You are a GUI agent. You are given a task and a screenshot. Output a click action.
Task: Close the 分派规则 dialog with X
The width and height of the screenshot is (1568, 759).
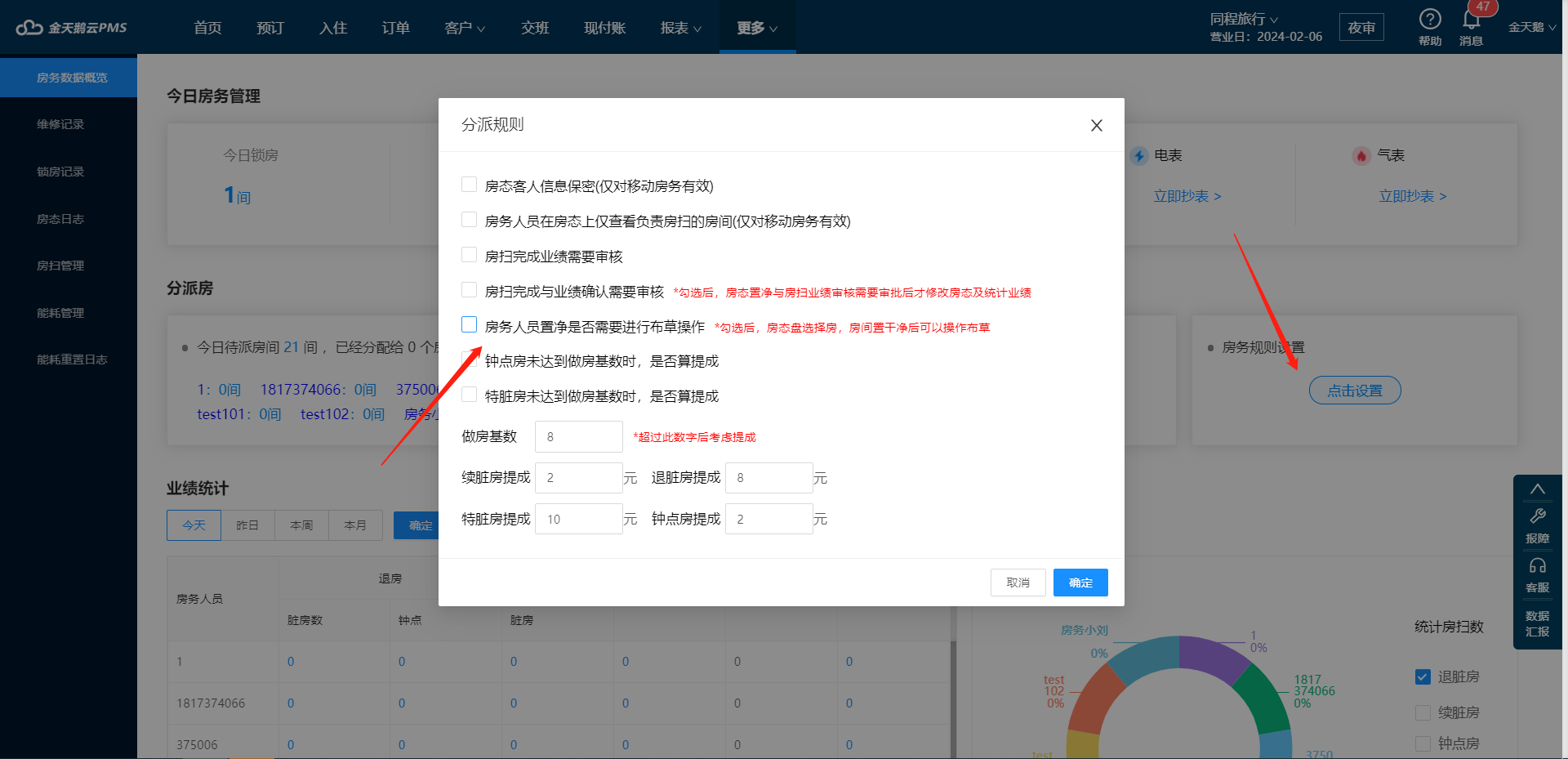tap(1097, 125)
